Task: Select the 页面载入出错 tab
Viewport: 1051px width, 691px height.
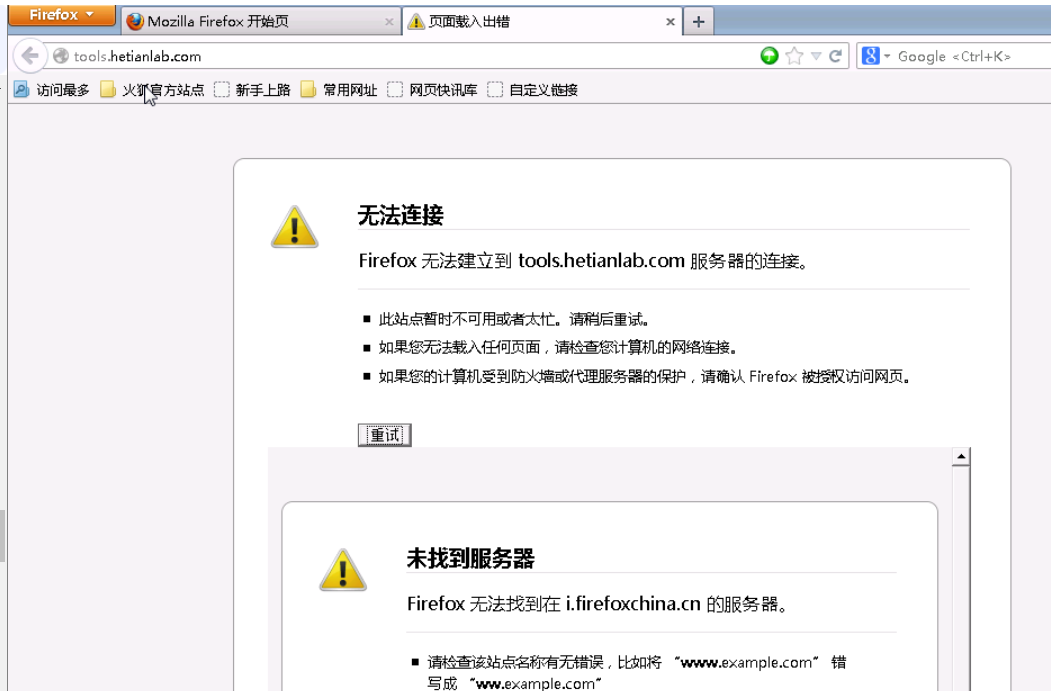Action: [542, 21]
